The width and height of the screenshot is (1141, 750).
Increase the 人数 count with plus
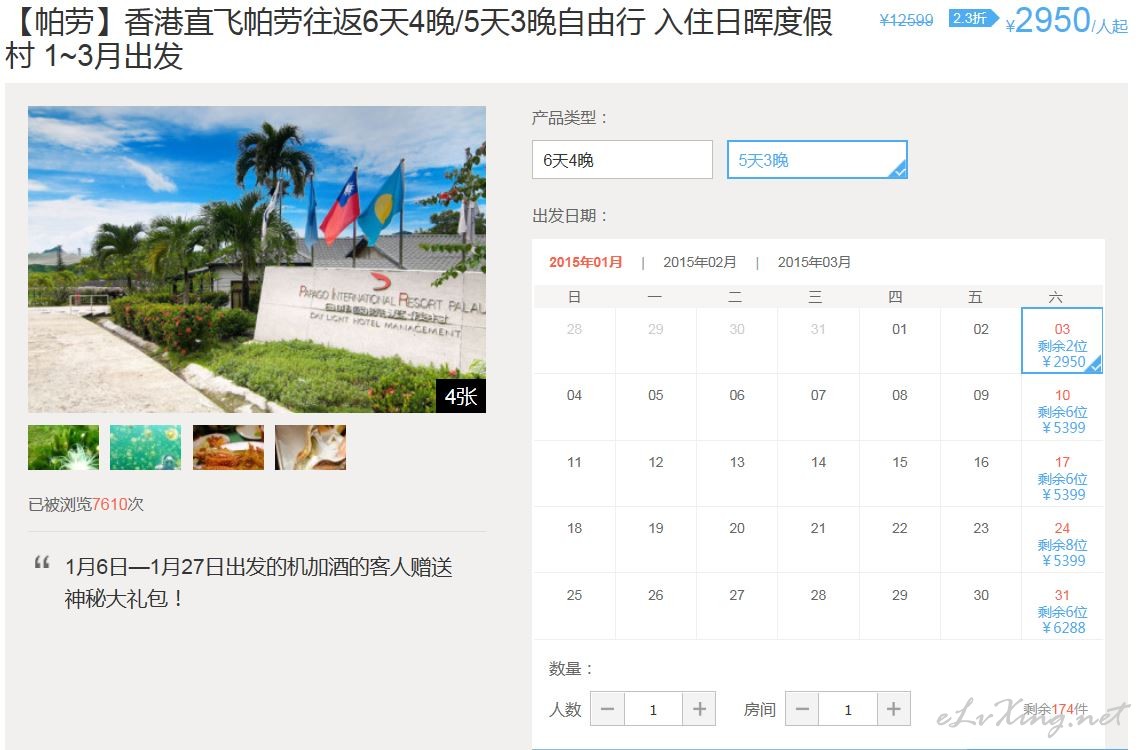(x=699, y=709)
